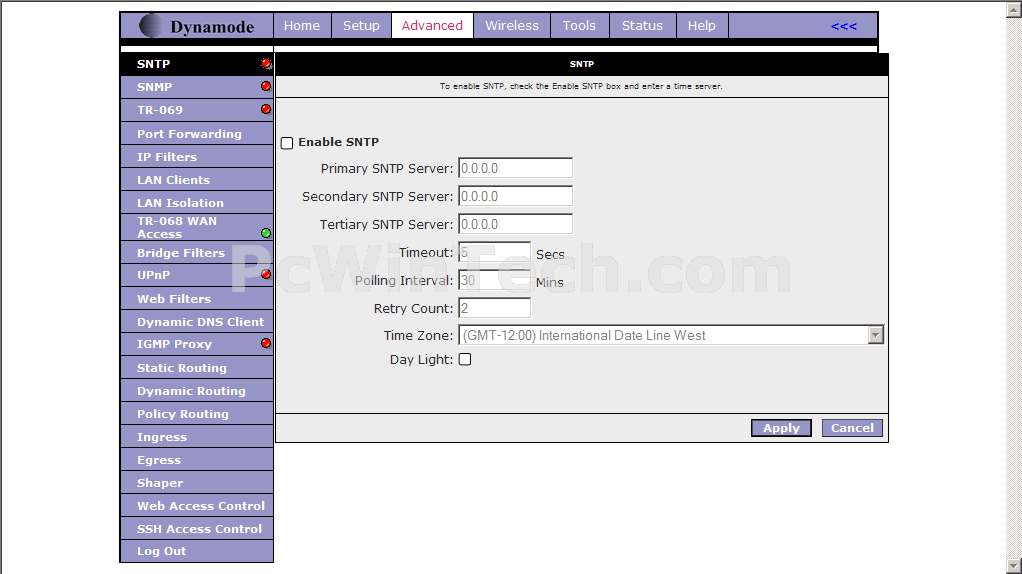Open the Web Filters page
Image resolution: width=1022 pixels, height=574 pixels.
[x=197, y=298]
